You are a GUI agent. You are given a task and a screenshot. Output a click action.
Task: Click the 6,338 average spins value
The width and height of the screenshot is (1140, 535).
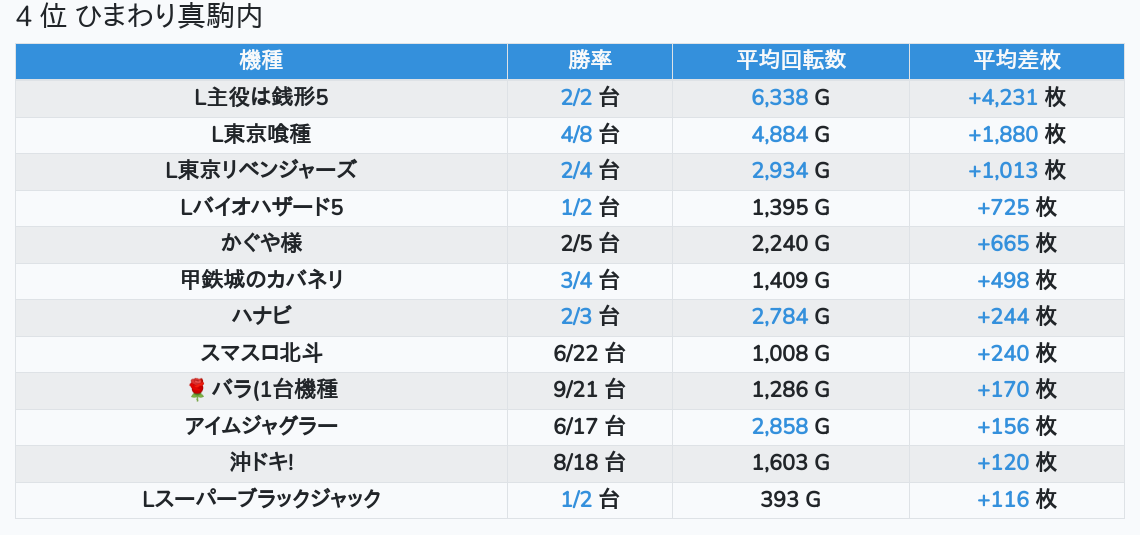(x=779, y=98)
